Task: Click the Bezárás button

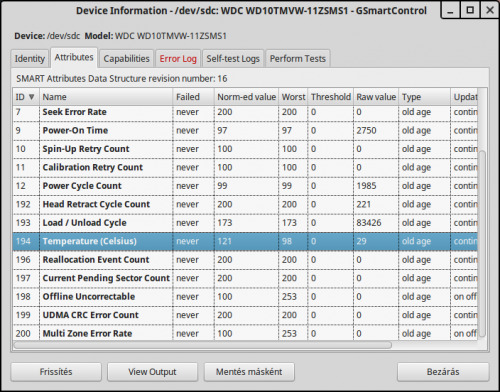Action: pos(443,372)
